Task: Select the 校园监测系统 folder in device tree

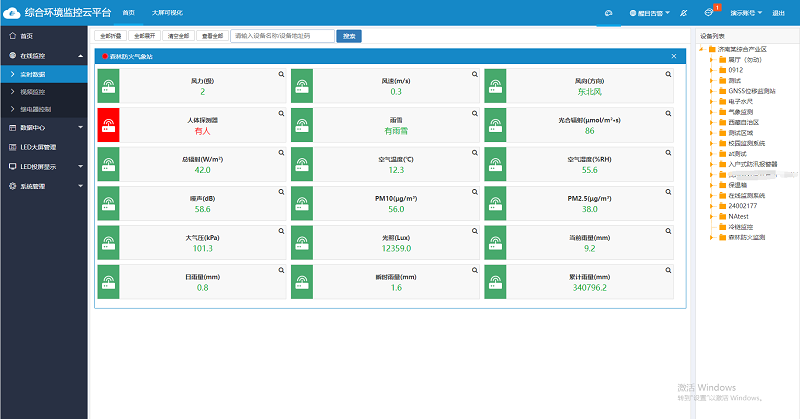Action: (x=746, y=143)
